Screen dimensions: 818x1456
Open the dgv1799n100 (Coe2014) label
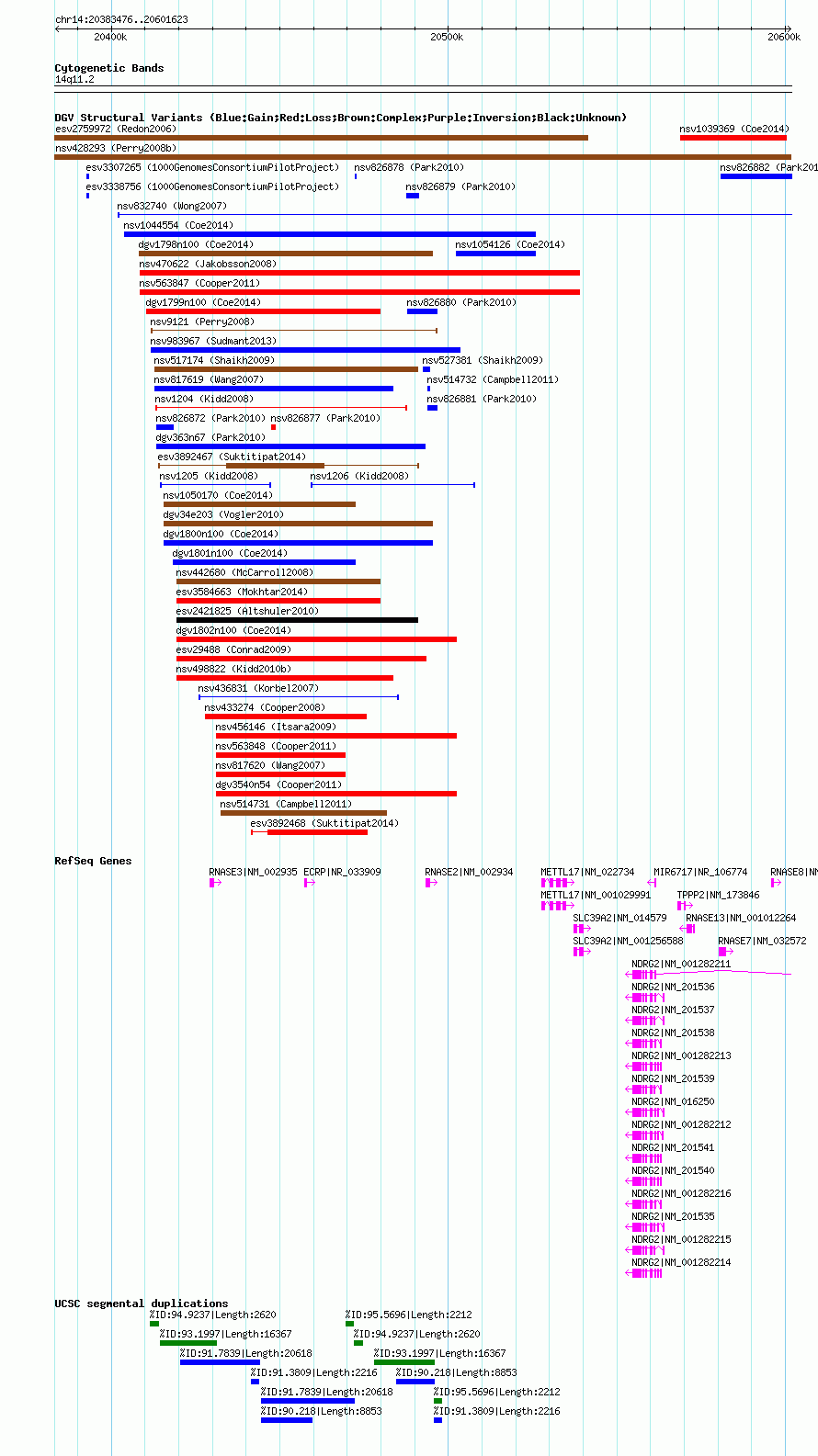click(x=203, y=302)
